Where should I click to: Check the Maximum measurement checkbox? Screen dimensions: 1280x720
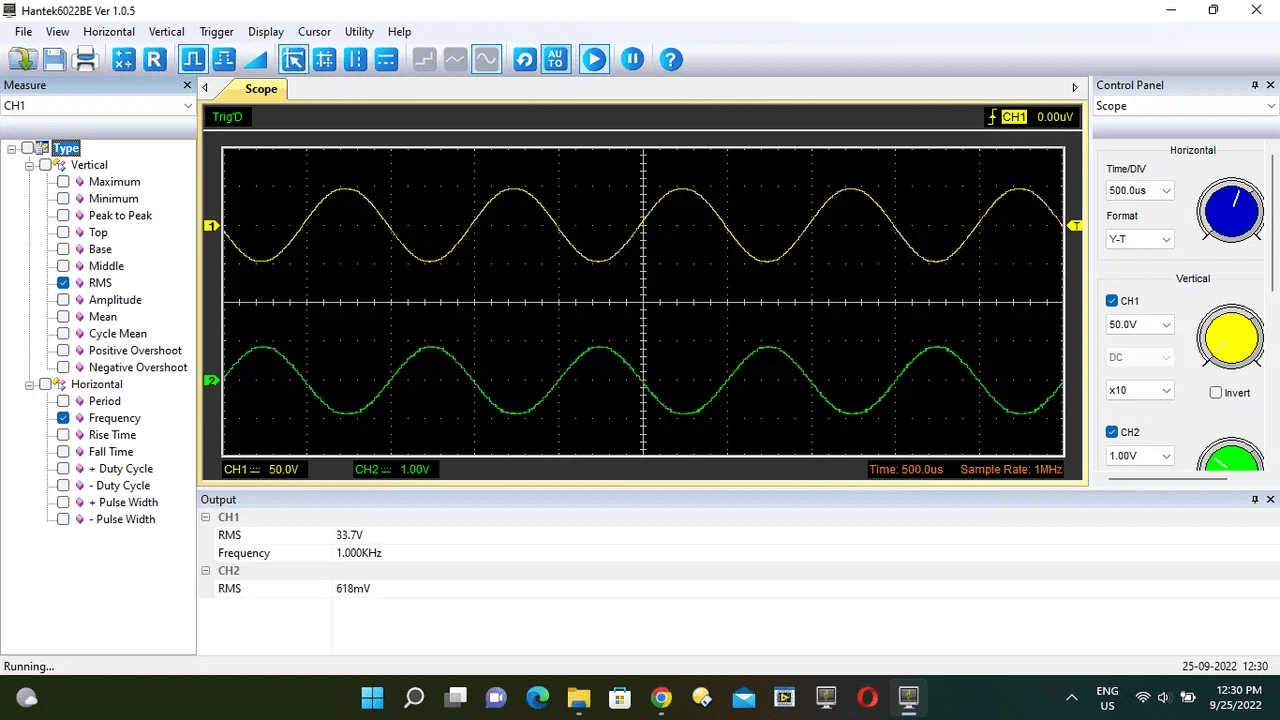63,182
